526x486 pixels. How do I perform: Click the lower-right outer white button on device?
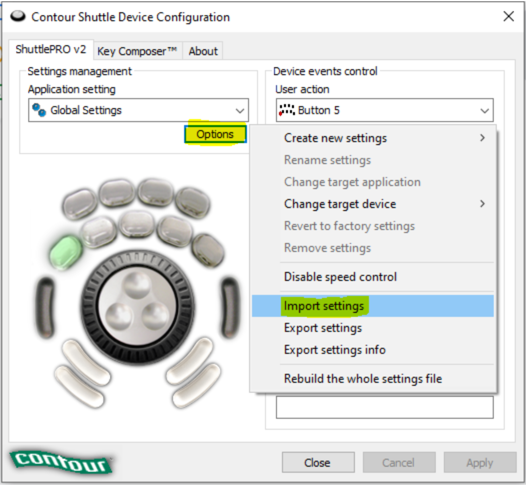pos(197,386)
